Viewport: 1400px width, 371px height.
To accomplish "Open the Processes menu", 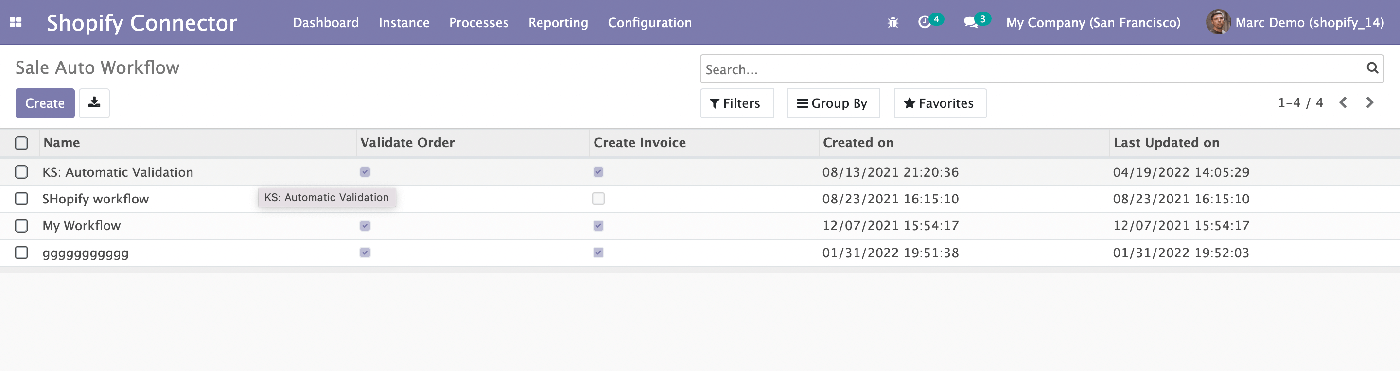I will click(479, 22).
